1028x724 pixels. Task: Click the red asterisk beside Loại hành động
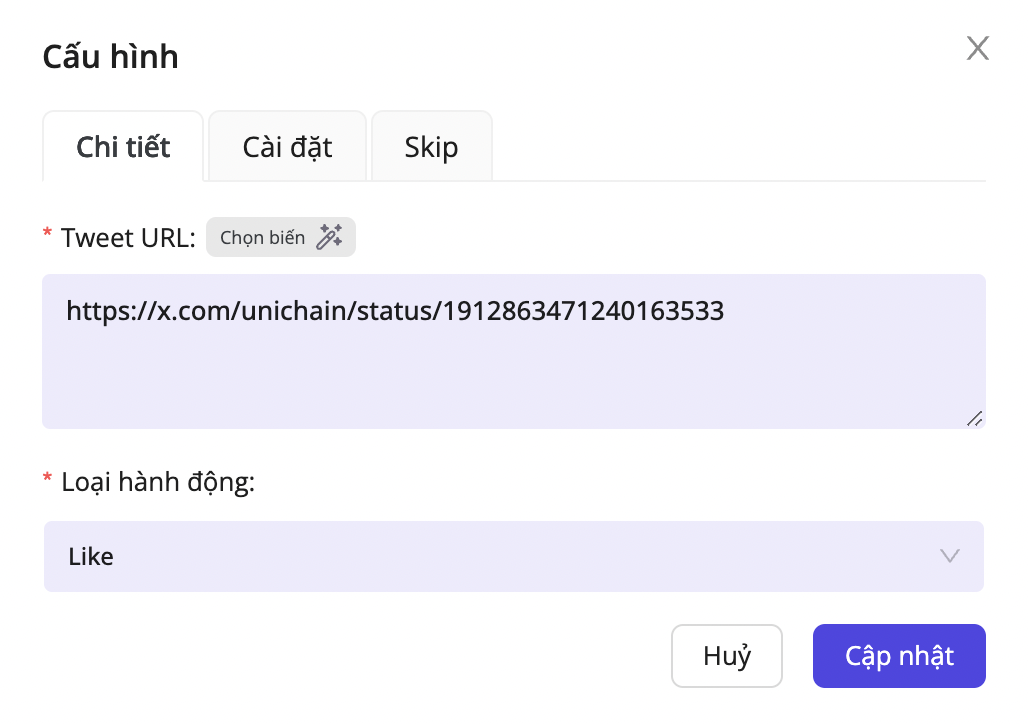click(x=47, y=482)
